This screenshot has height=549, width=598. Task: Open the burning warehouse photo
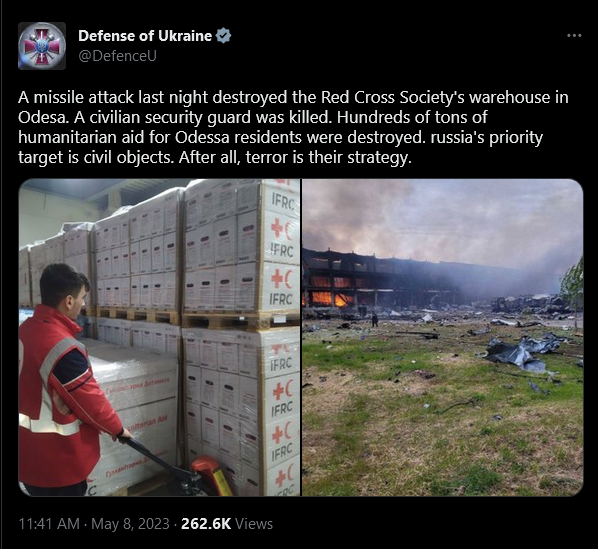442,337
